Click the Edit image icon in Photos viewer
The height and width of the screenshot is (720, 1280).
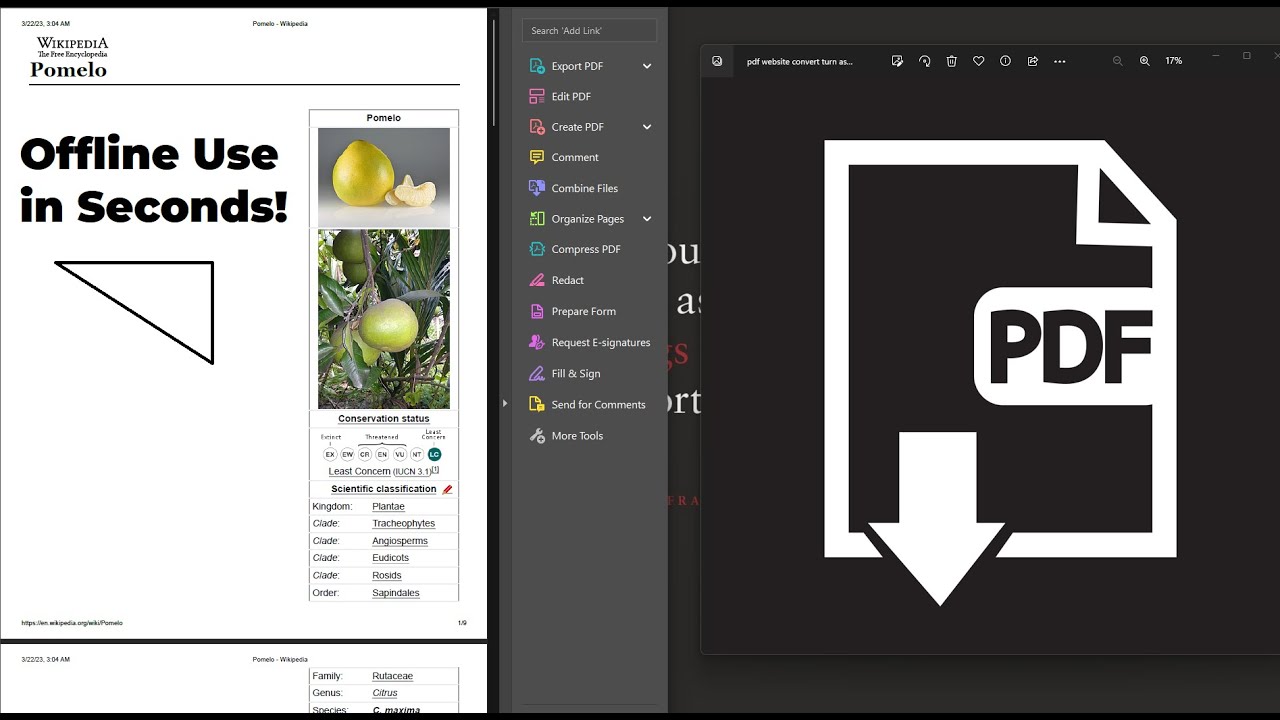pyautogui.click(x=897, y=61)
